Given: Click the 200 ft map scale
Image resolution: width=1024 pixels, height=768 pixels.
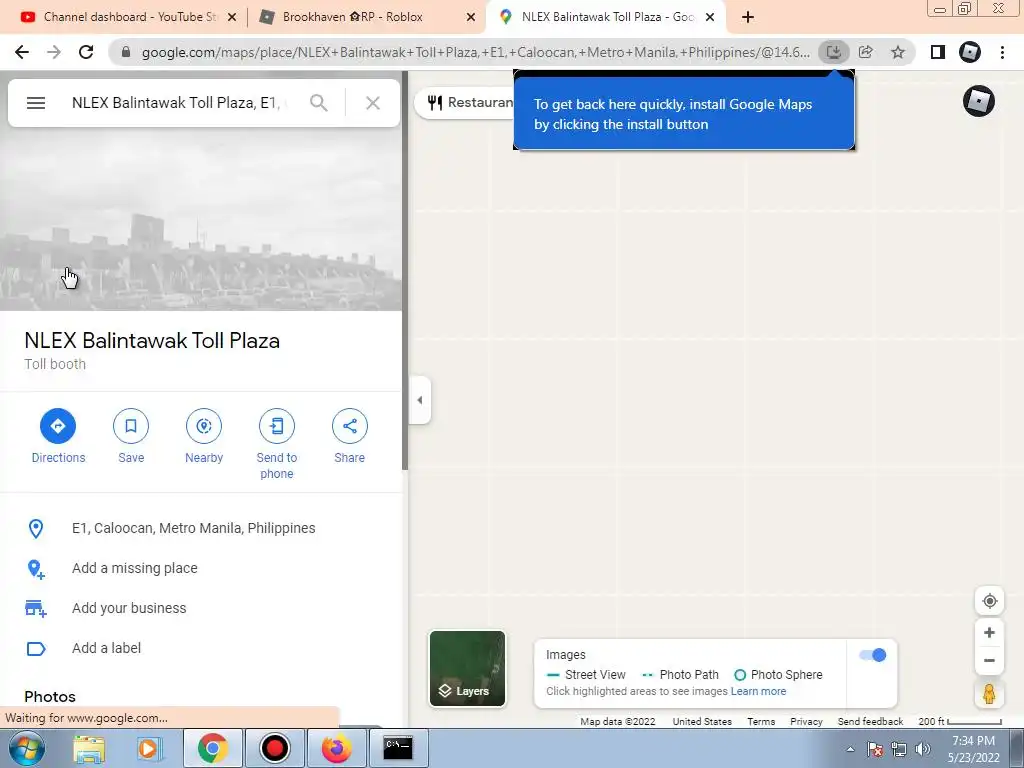Looking at the screenshot, I should tap(960, 722).
